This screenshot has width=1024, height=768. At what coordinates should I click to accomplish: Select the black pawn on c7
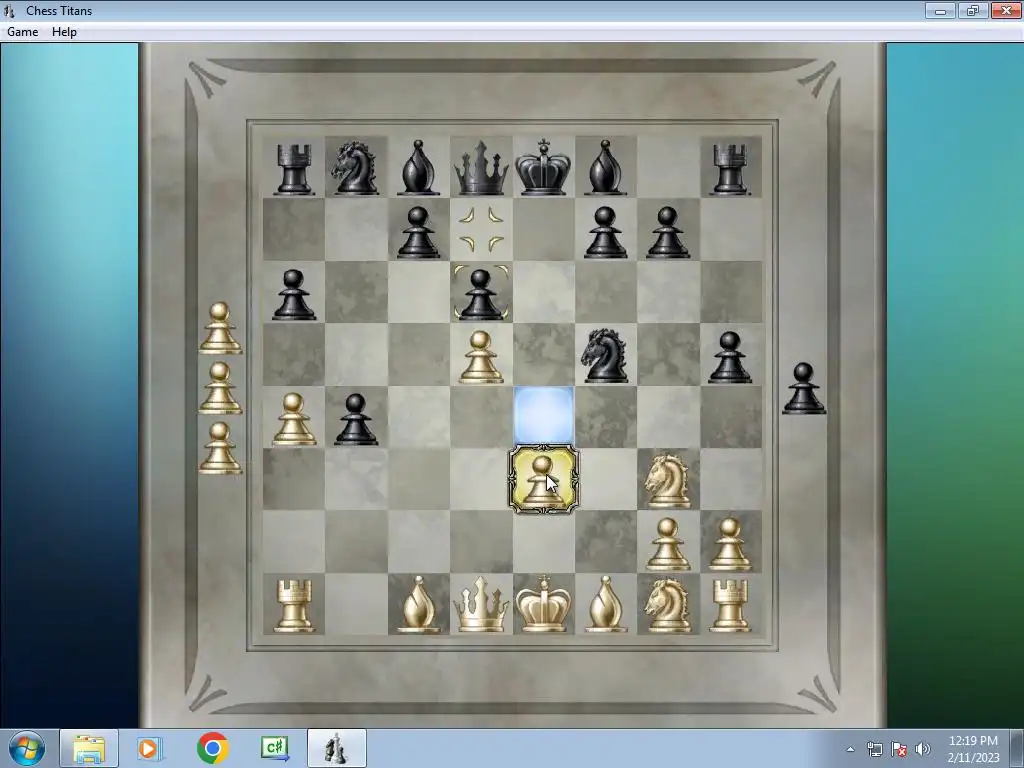(x=418, y=232)
